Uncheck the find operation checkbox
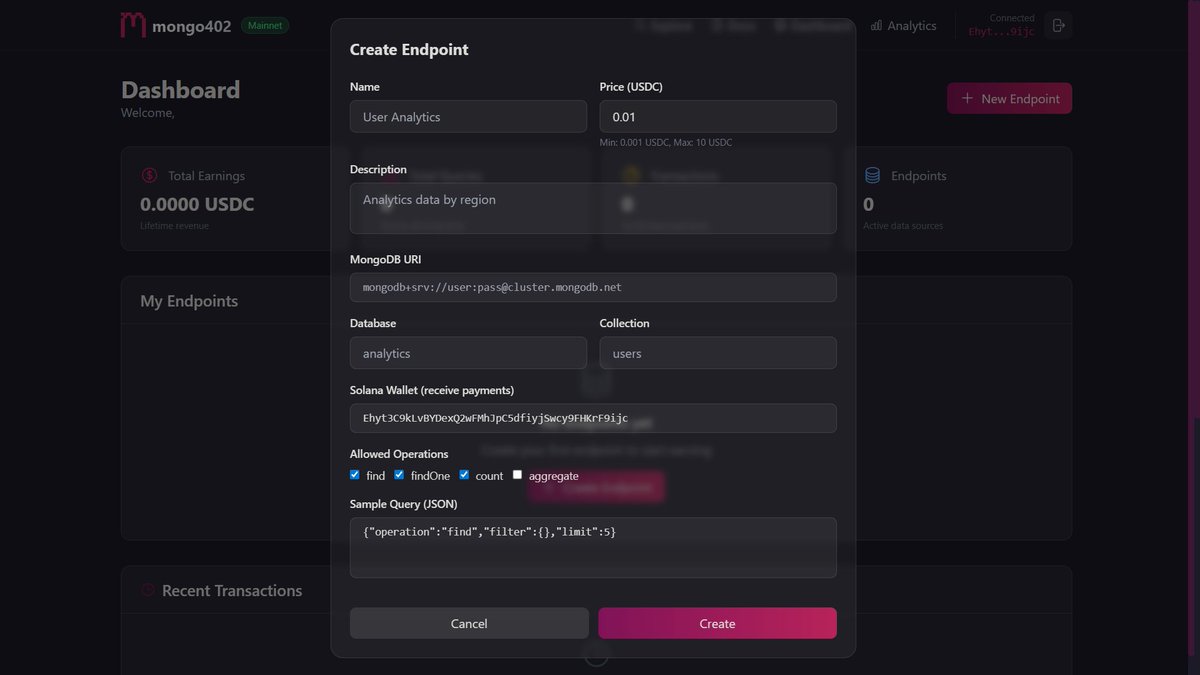Viewport: 1200px width, 675px height. pos(355,475)
